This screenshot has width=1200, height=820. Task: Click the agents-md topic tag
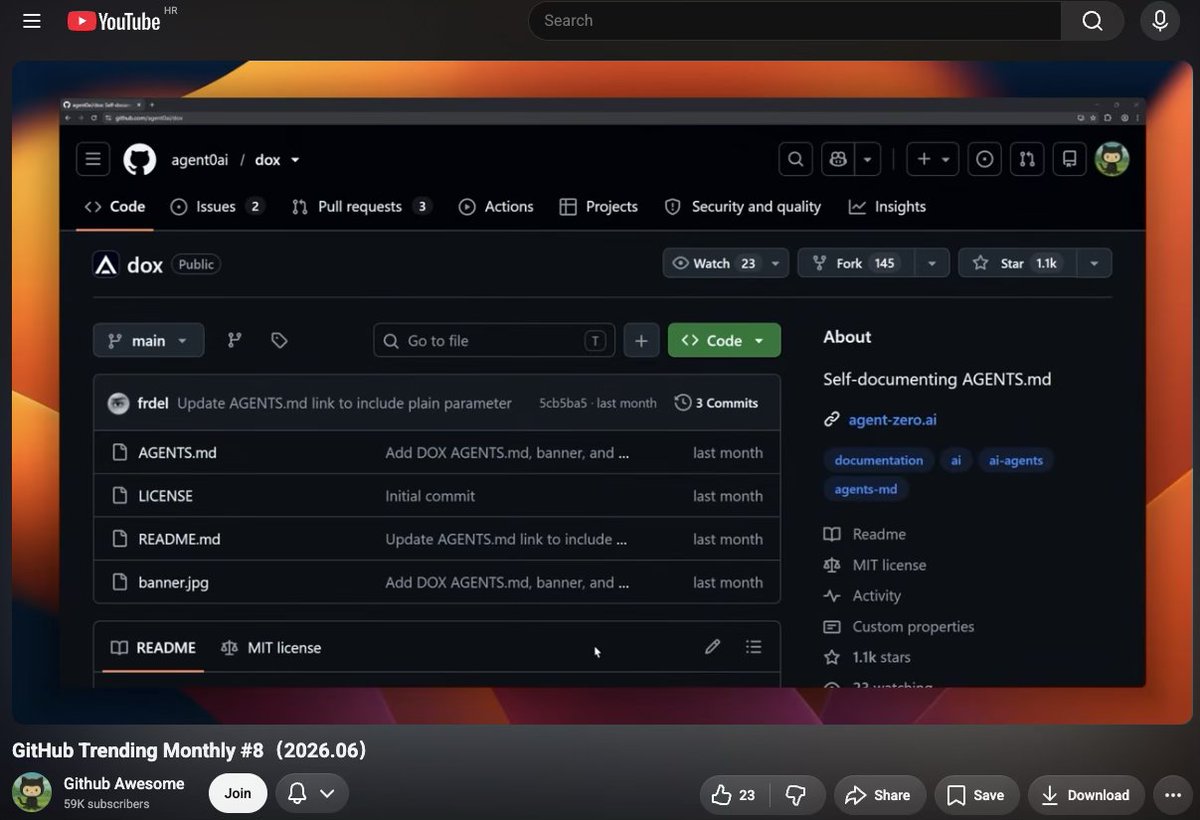tap(866, 489)
